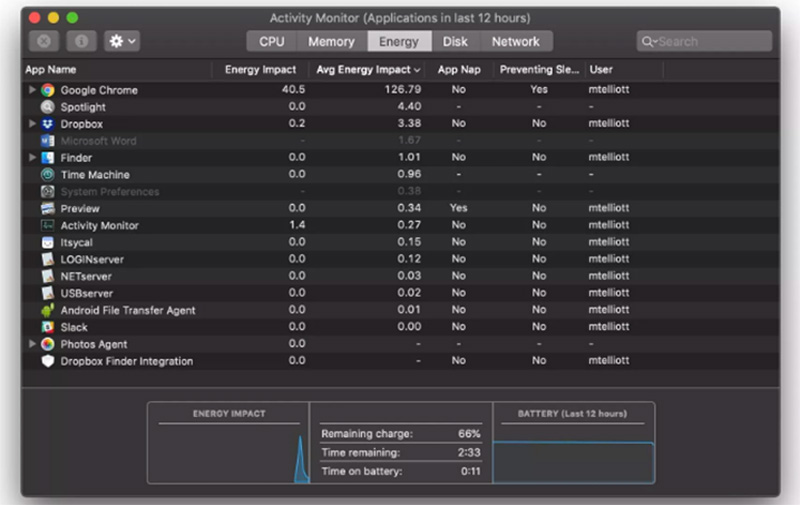The width and height of the screenshot is (800, 505).
Task: Click the Google Chrome app icon
Action: click(48, 90)
